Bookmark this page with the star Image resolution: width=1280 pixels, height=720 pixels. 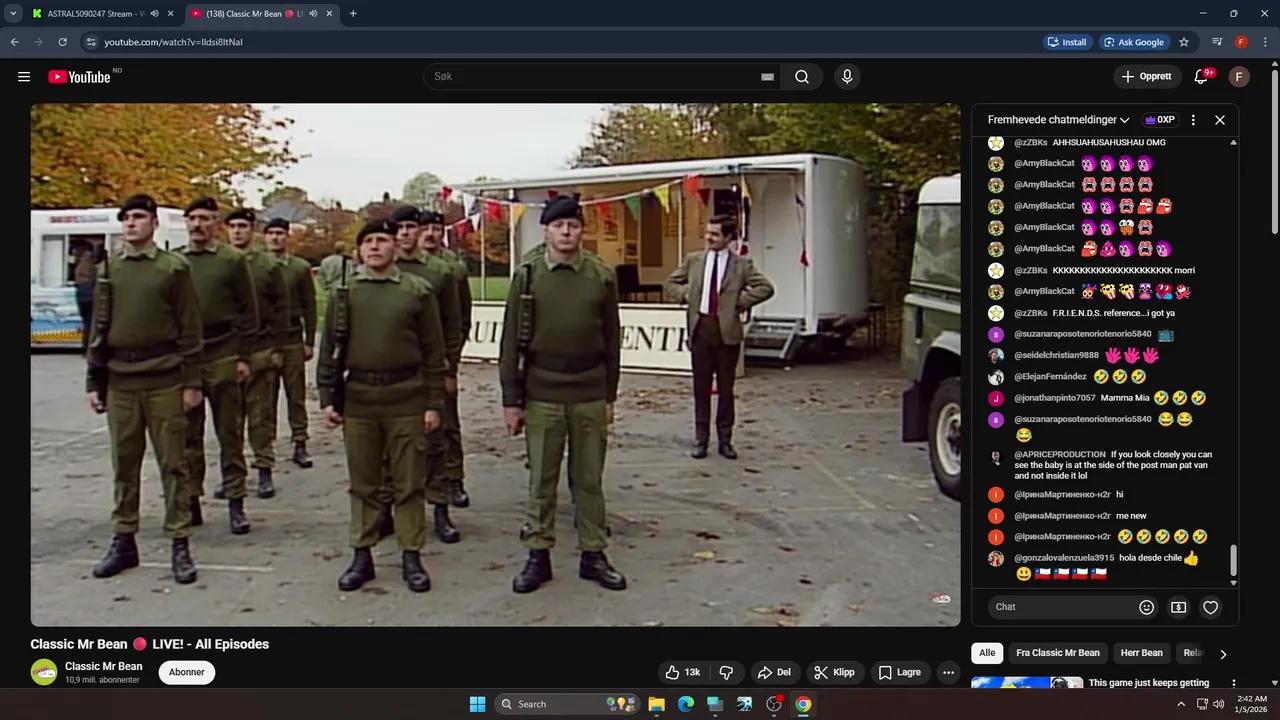pos(1184,42)
